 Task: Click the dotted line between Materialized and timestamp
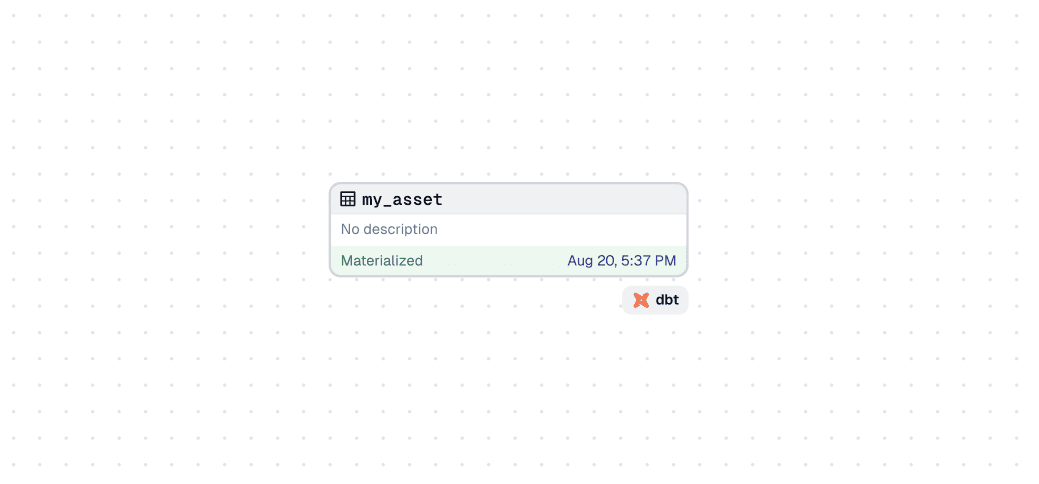point(495,264)
